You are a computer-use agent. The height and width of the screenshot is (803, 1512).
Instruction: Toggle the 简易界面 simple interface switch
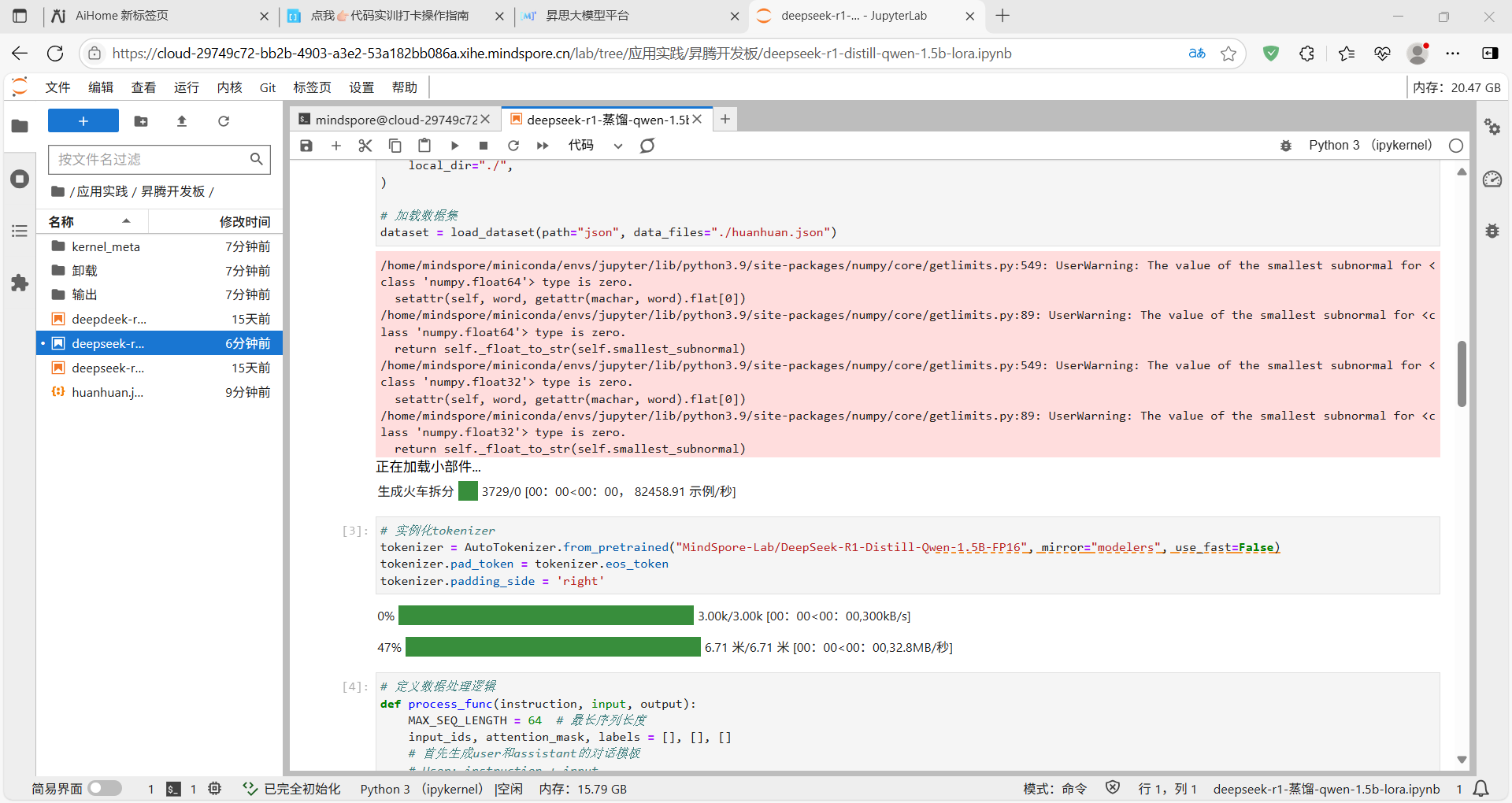[x=105, y=788]
